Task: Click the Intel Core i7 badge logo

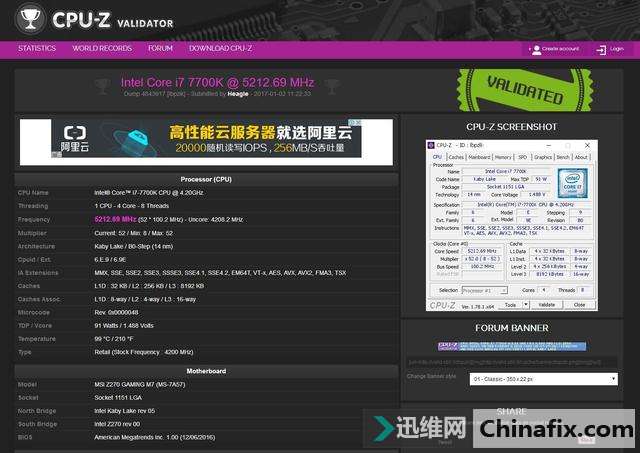Action: [573, 183]
